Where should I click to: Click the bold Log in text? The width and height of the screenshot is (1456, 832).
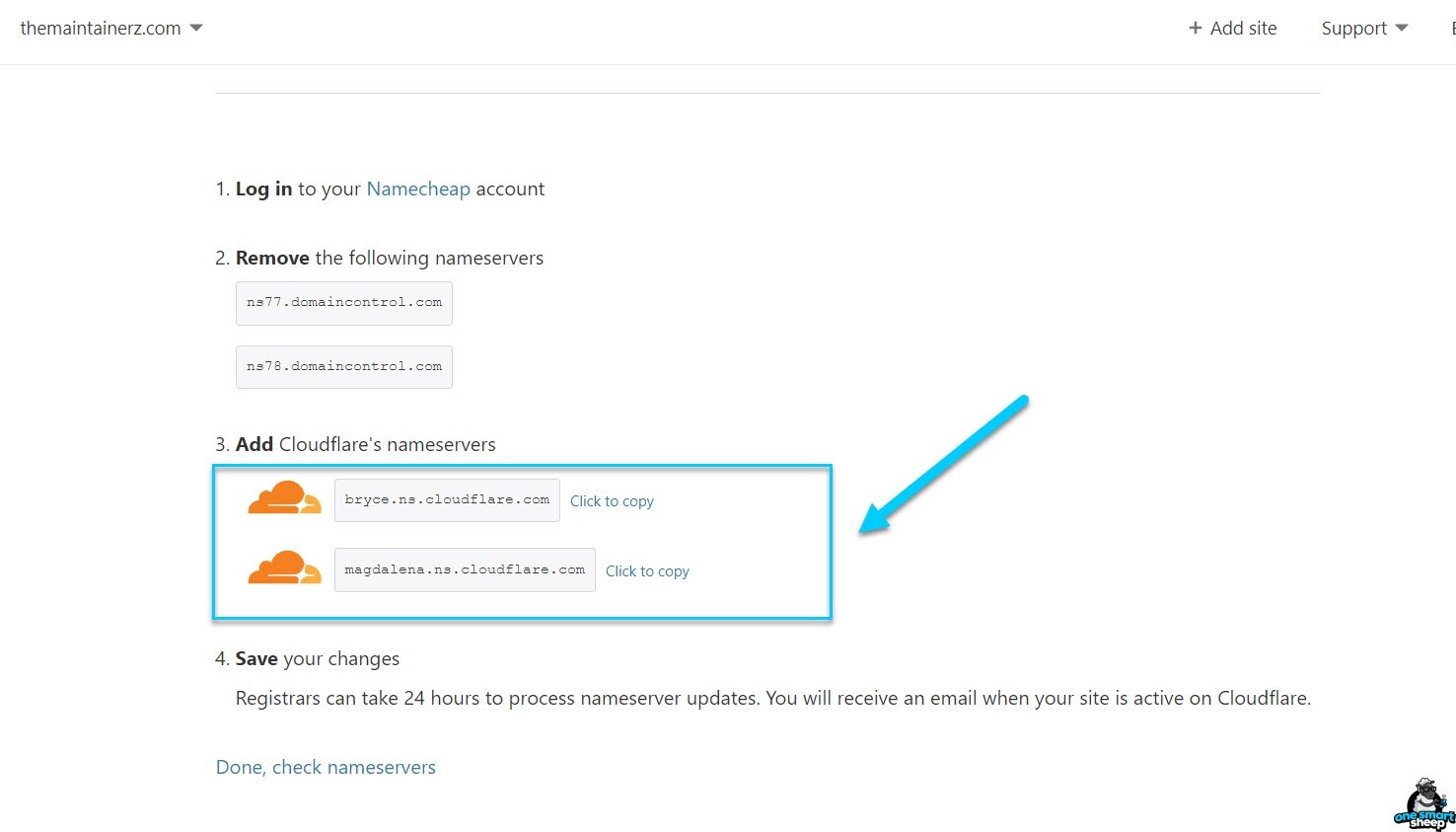point(263,189)
